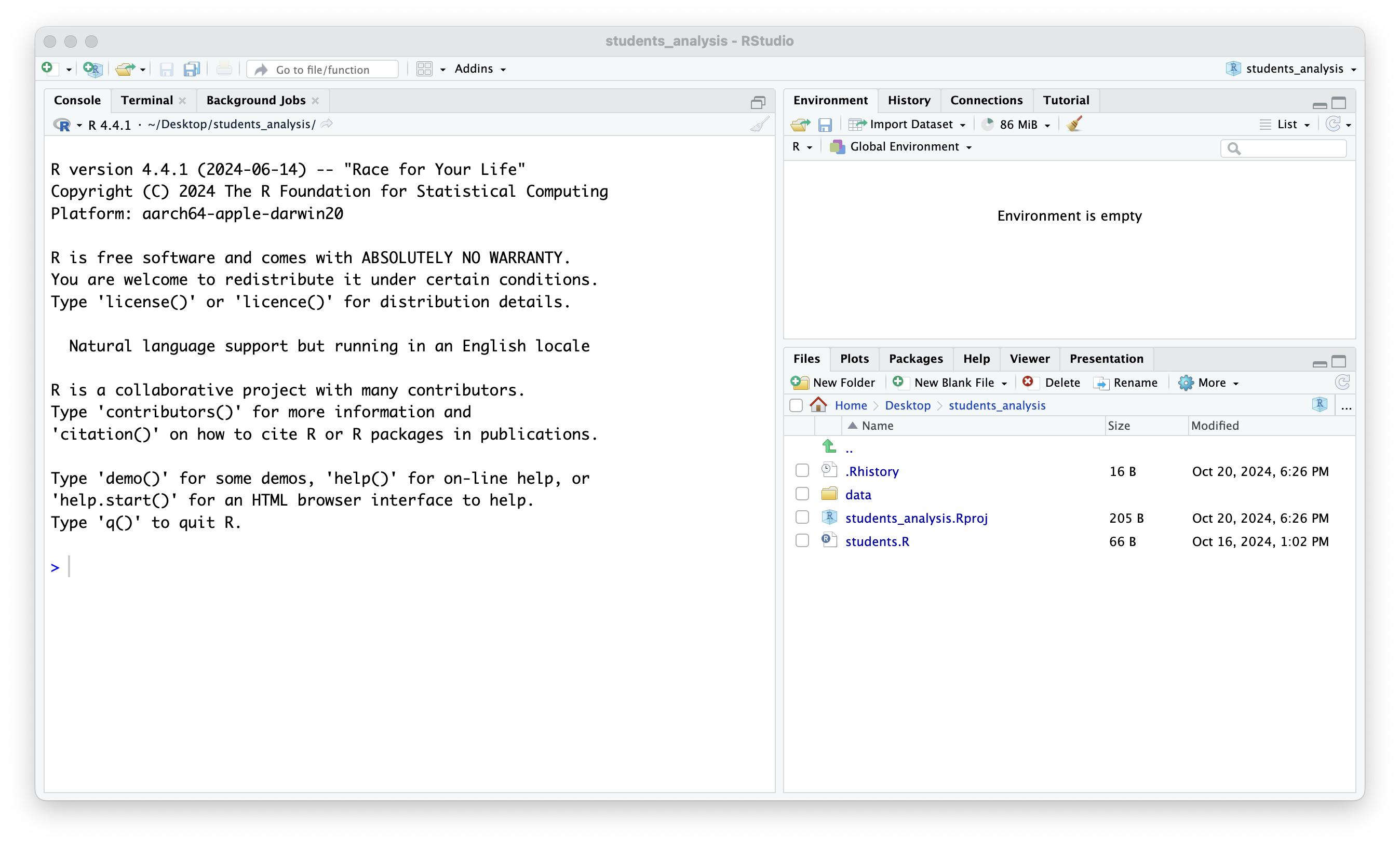This screenshot has width=1400, height=844.
Task: Click the load workspace folder icon
Action: 800,125
